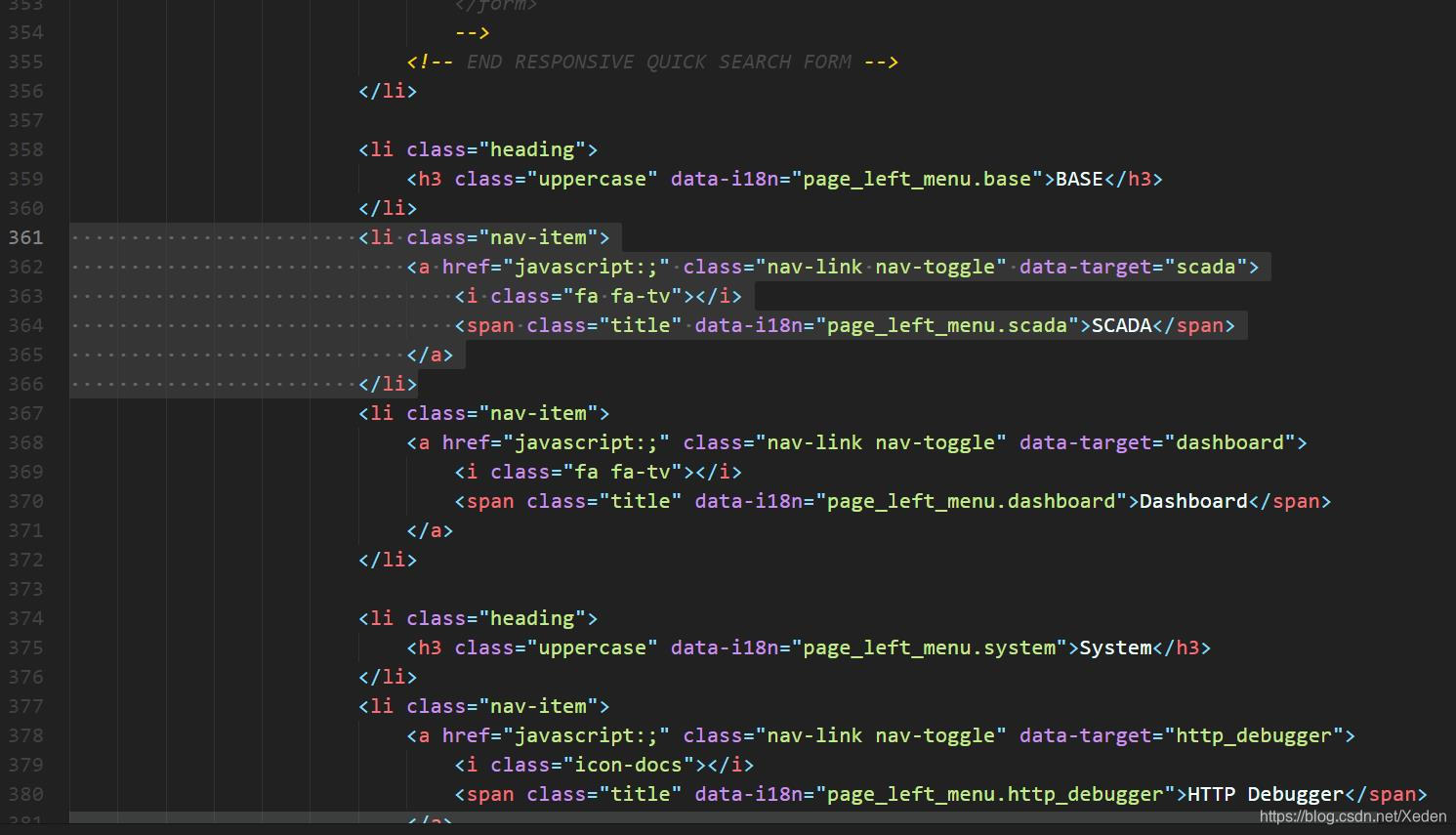Click "page_left_menu.http_debugger" attribute value
1456x835 pixels.
[995, 794]
